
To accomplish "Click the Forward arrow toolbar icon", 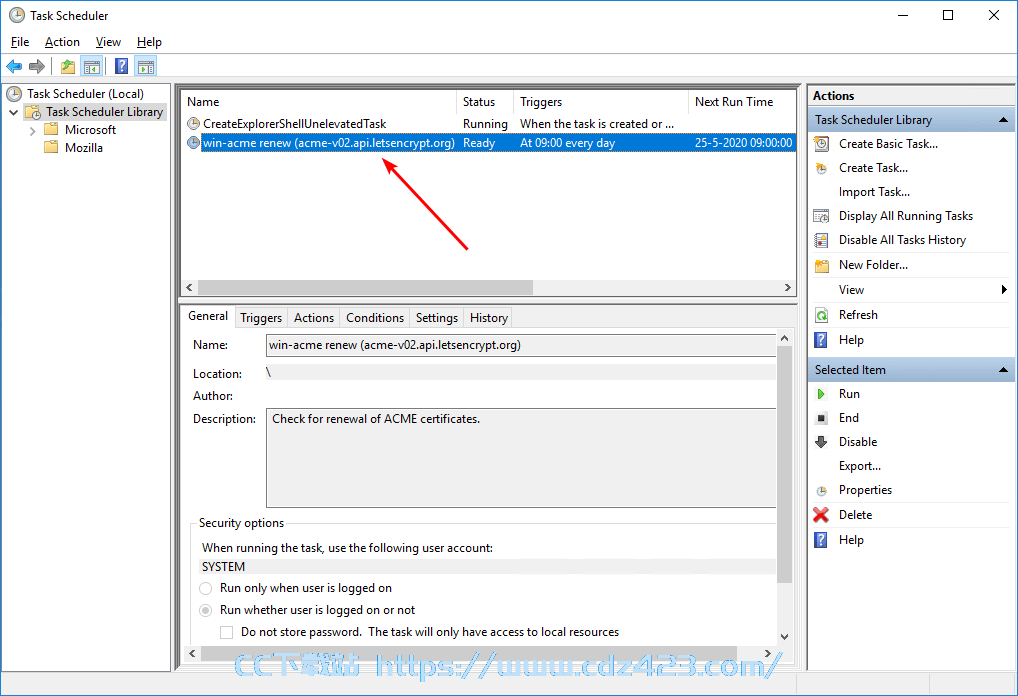I will pos(37,66).
